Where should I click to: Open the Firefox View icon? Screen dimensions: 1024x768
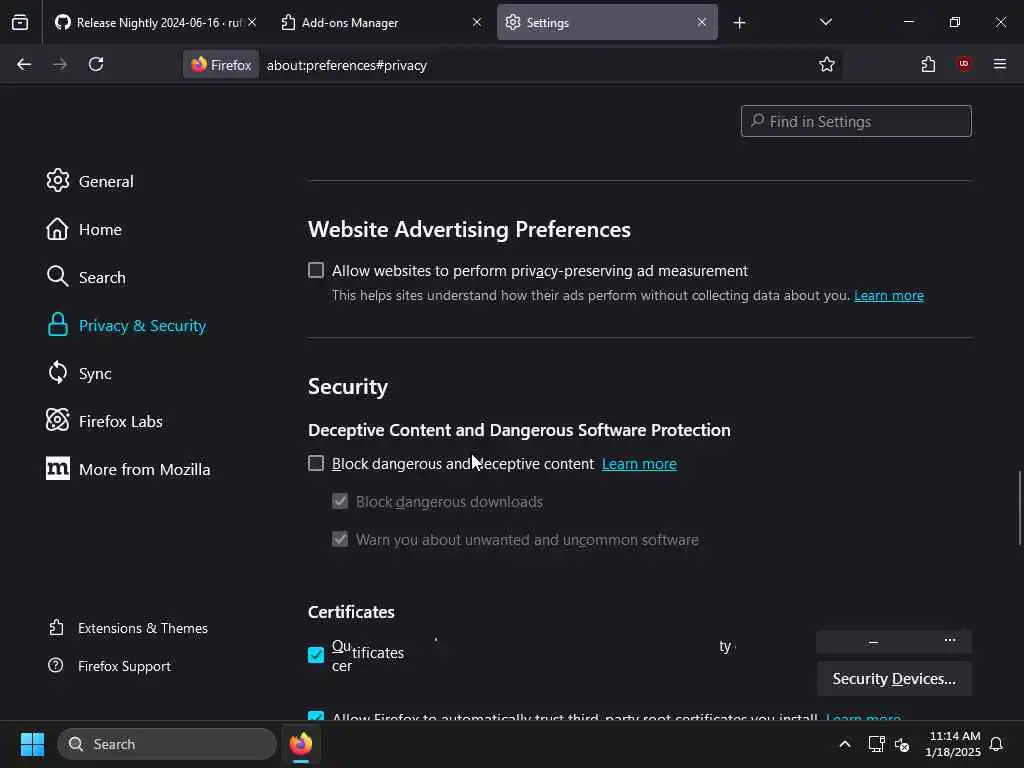[x=20, y=22]
